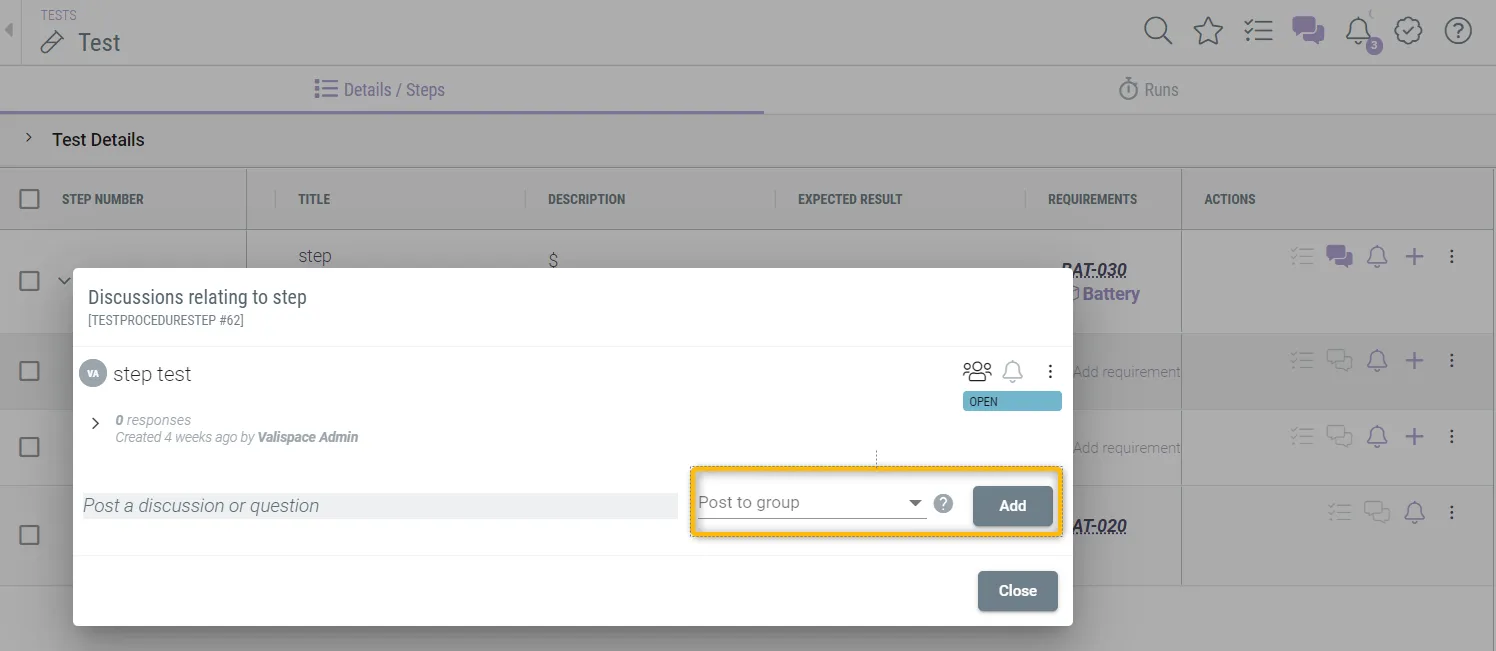The height and width of the screenshot is (651, 1496).
Task: Expand the 0 responses chevron
Action: click(x=96, y=423)
